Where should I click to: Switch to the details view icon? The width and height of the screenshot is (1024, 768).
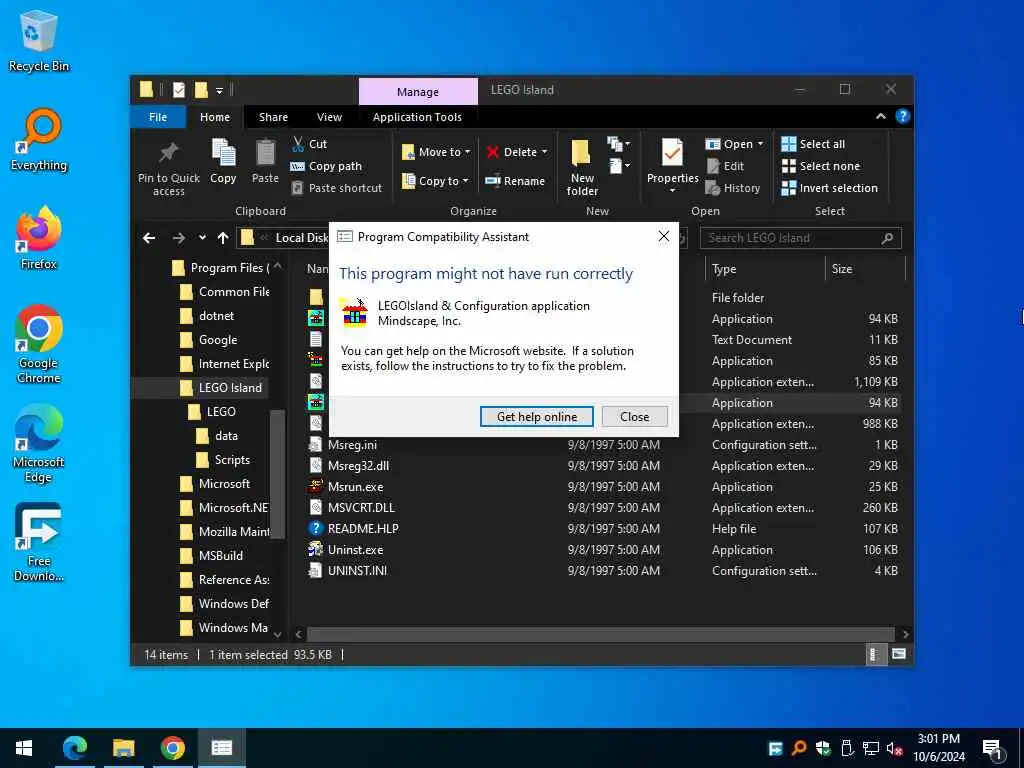(x=874, y=654)
